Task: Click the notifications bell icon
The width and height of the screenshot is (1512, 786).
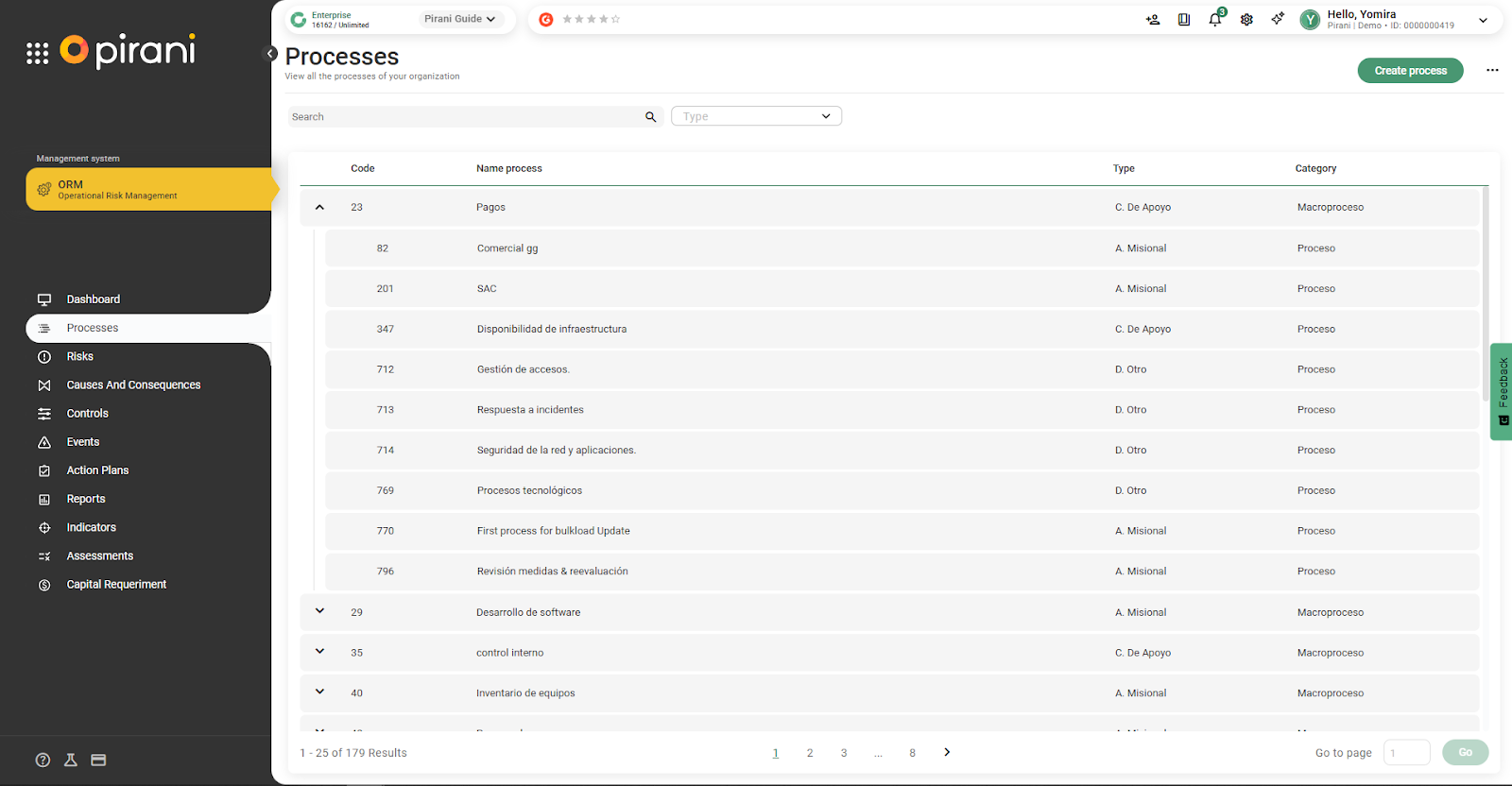Action: click(x=1215, y=20)
